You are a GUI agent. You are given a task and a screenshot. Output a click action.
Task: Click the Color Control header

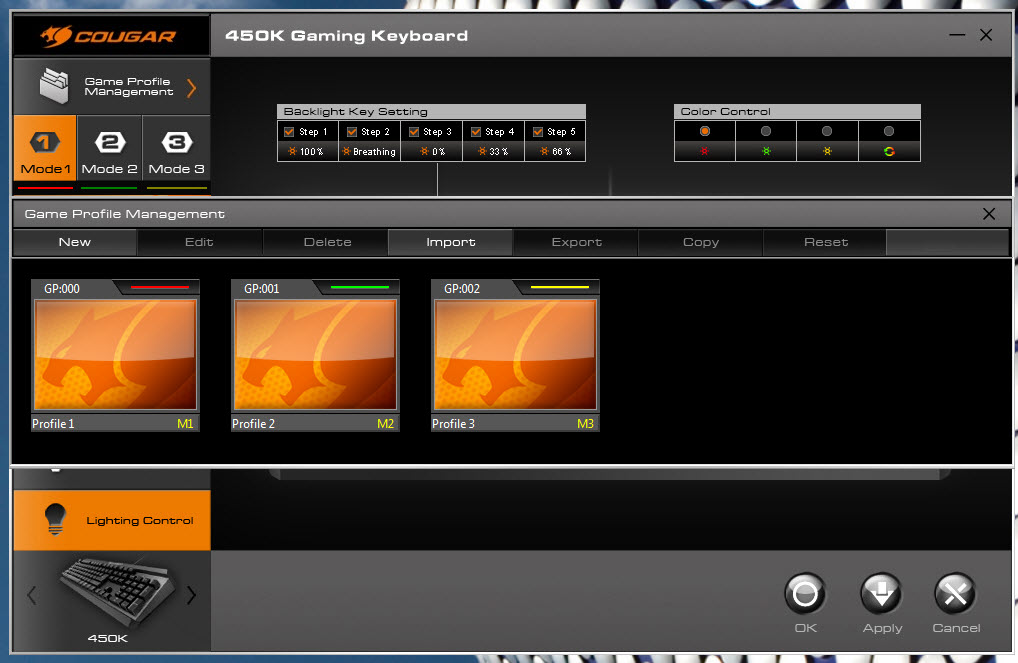(797, 112)
